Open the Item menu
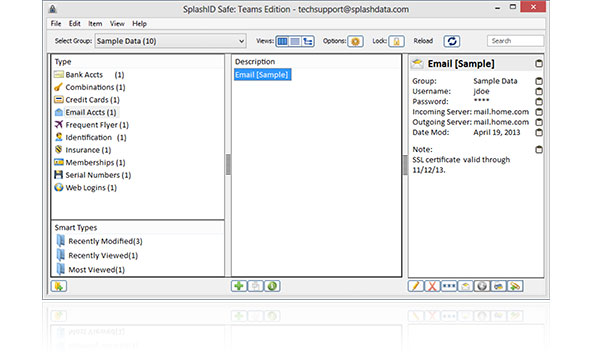The height and width of the screenshot is (362, 594). [95, 23]
